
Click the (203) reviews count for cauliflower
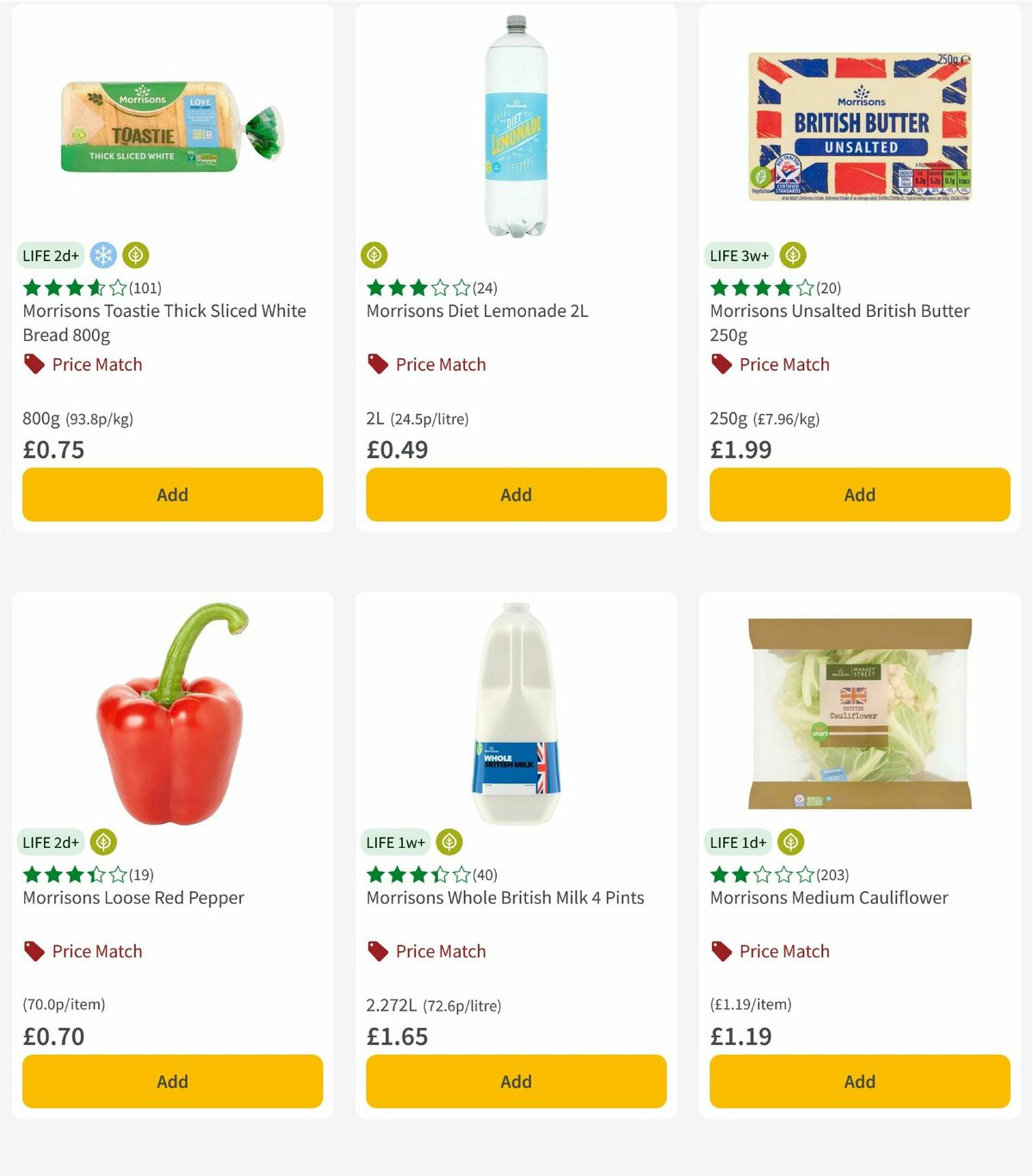coord(832,874)
